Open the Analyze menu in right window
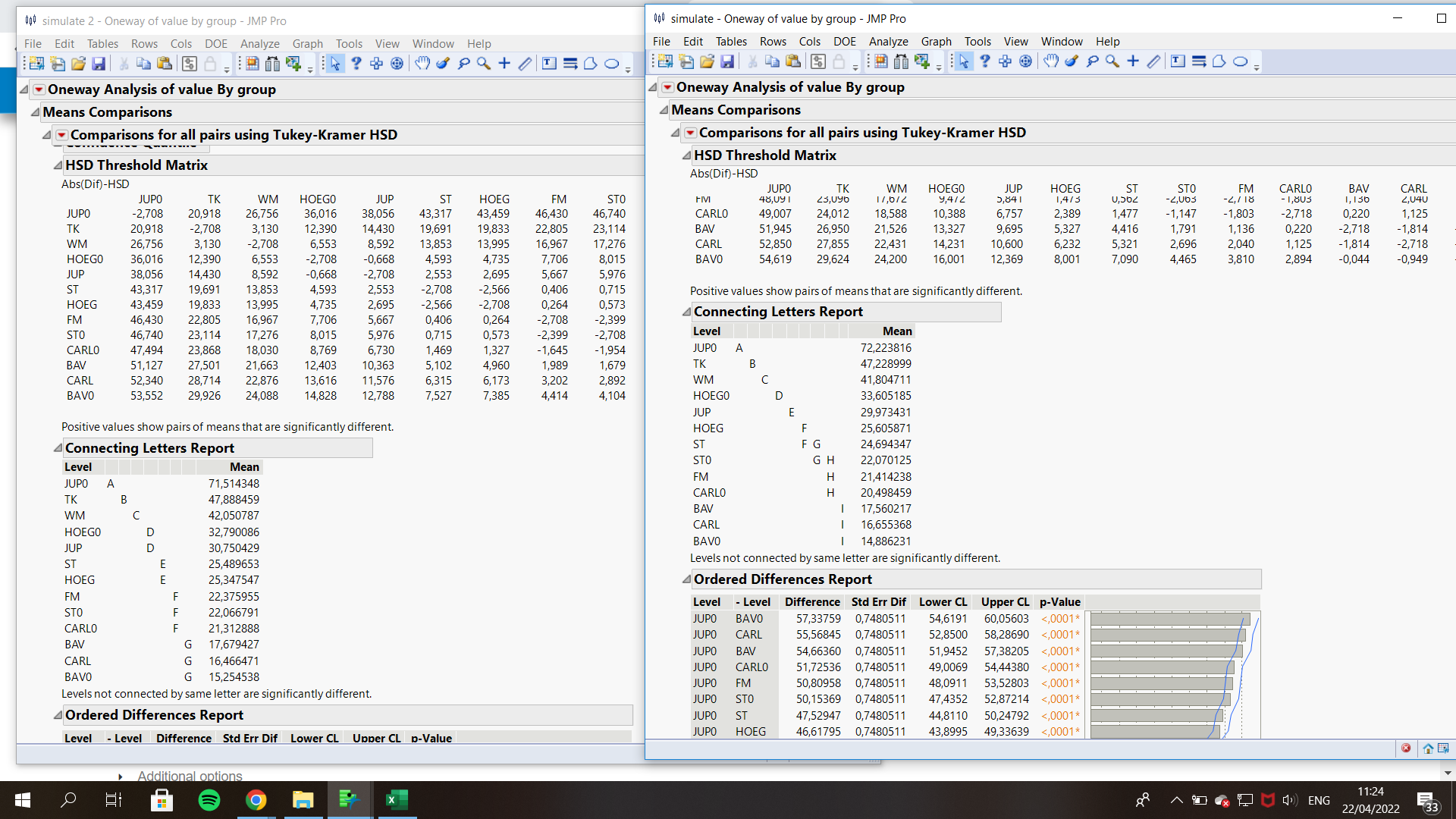Screen dimensions: 1456x819 (x=888, y=42)
